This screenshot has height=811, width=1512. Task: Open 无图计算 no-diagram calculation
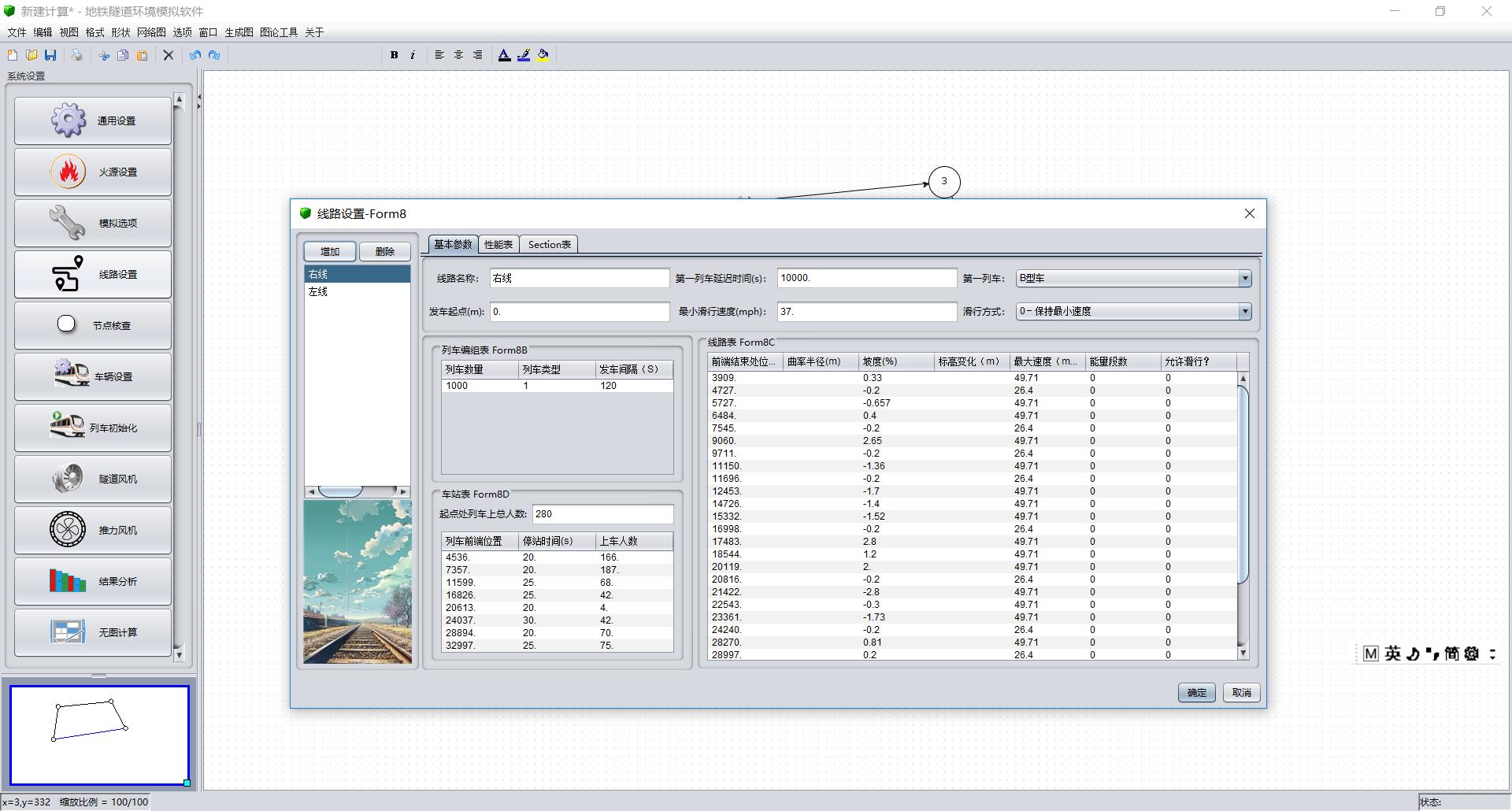tap(93, 632)
